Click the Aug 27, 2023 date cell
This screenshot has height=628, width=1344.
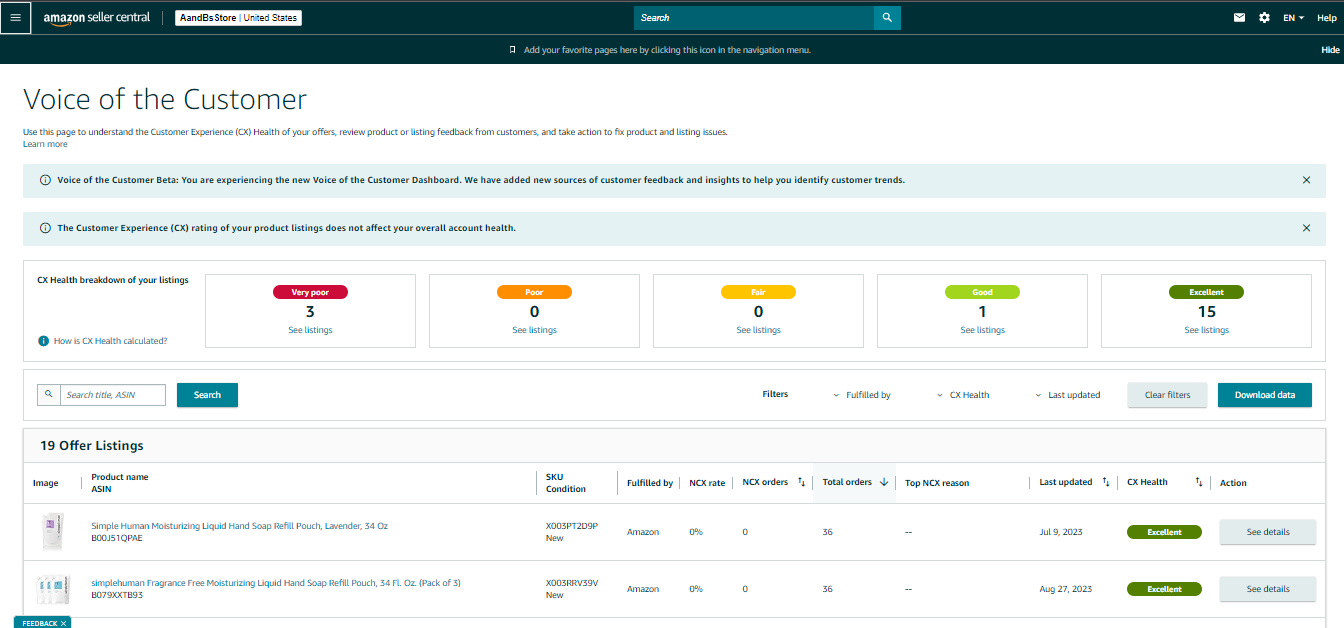coord(1065,589)
